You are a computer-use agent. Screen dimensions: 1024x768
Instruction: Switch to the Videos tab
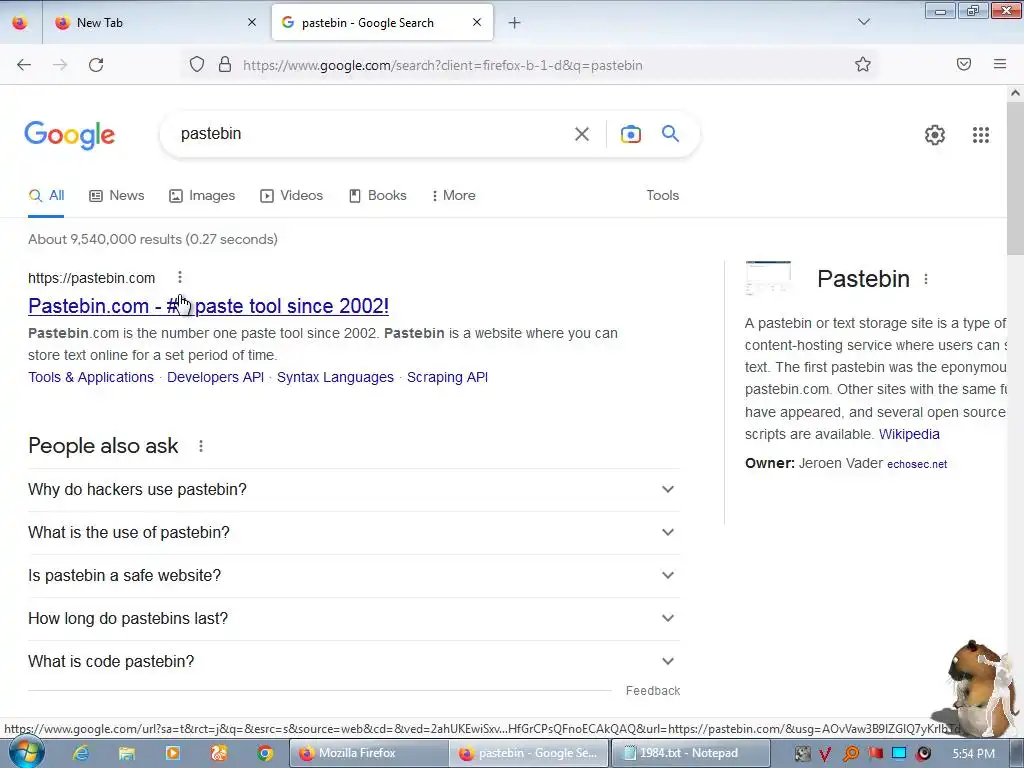click(x=291, y=195)
